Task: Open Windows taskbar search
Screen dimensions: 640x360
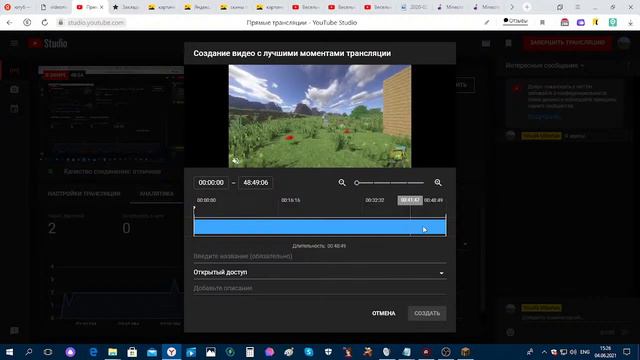Action: [x=29, y=352]
